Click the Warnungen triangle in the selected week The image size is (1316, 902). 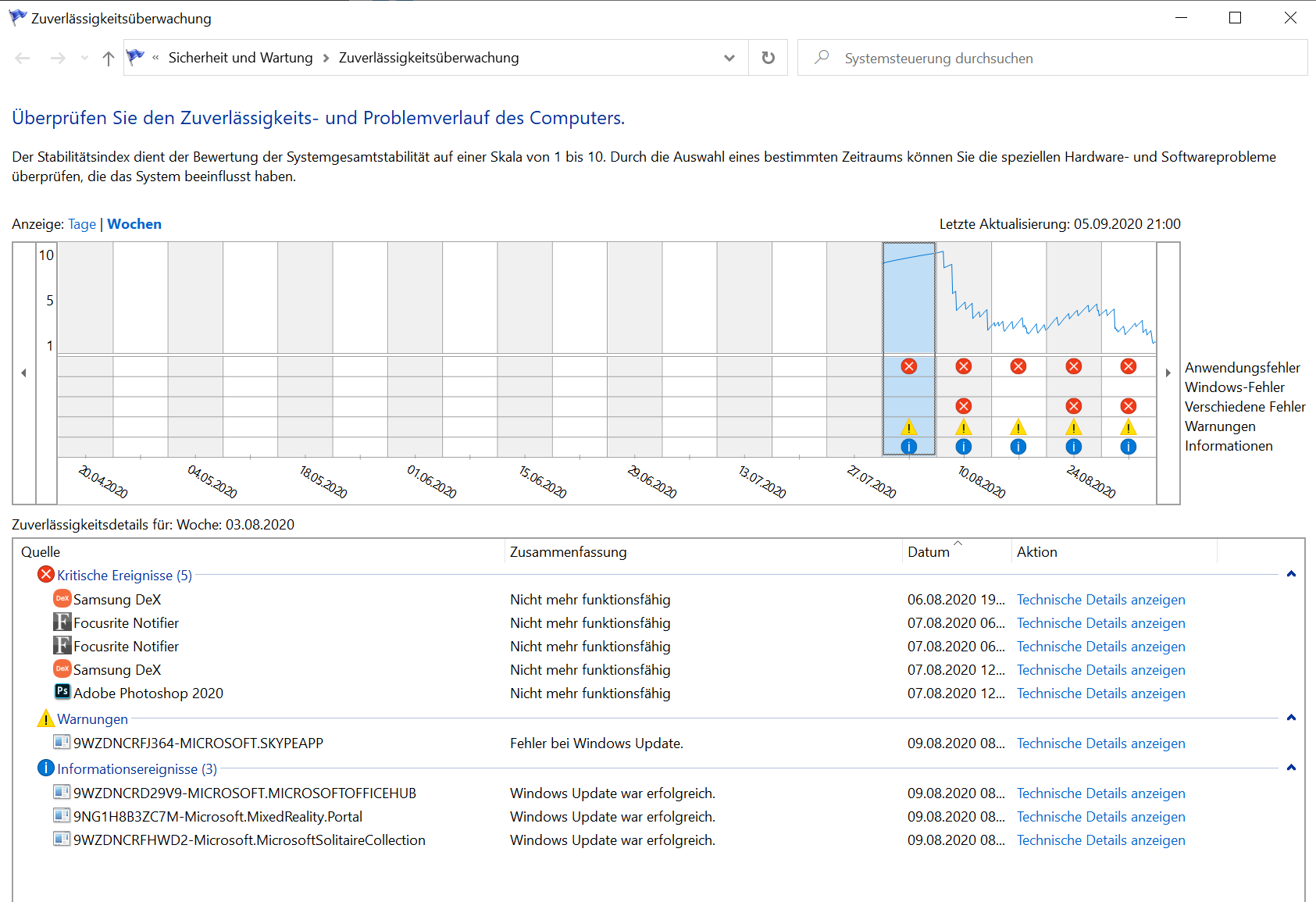[x=909, y=427]
